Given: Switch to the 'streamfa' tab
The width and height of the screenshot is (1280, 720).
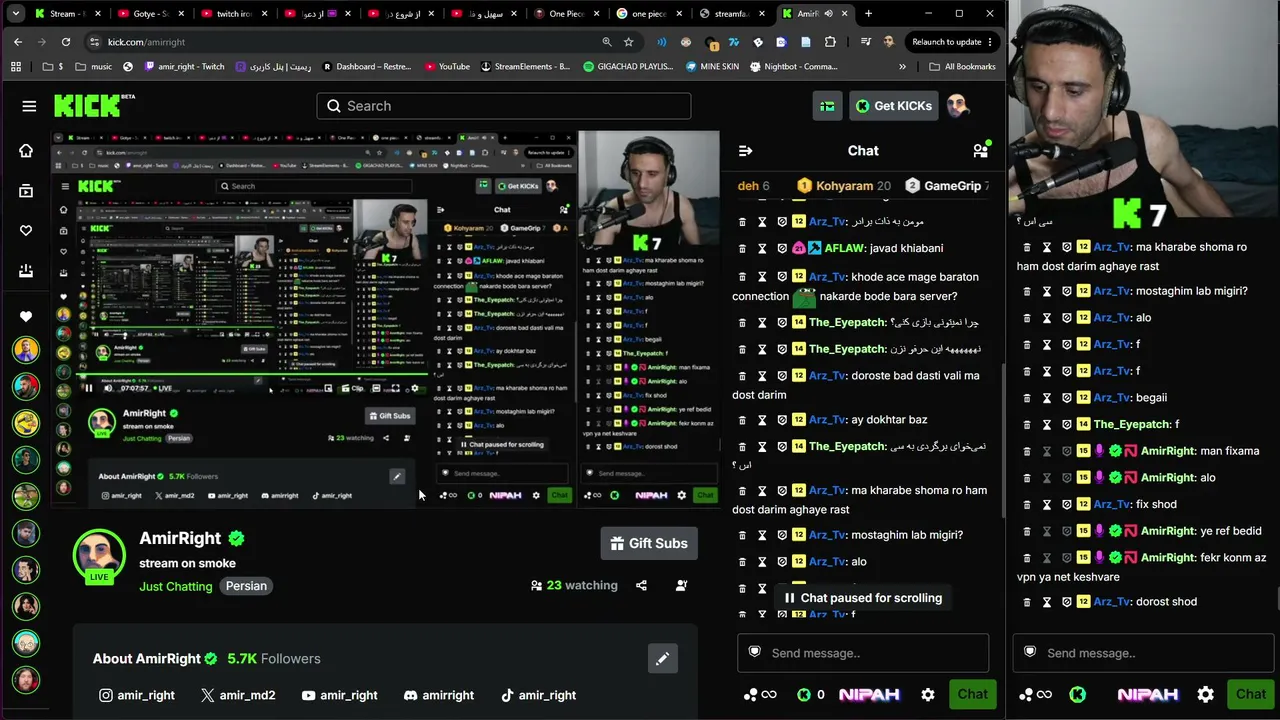Looking at the screenshot, I should (730, 14).
